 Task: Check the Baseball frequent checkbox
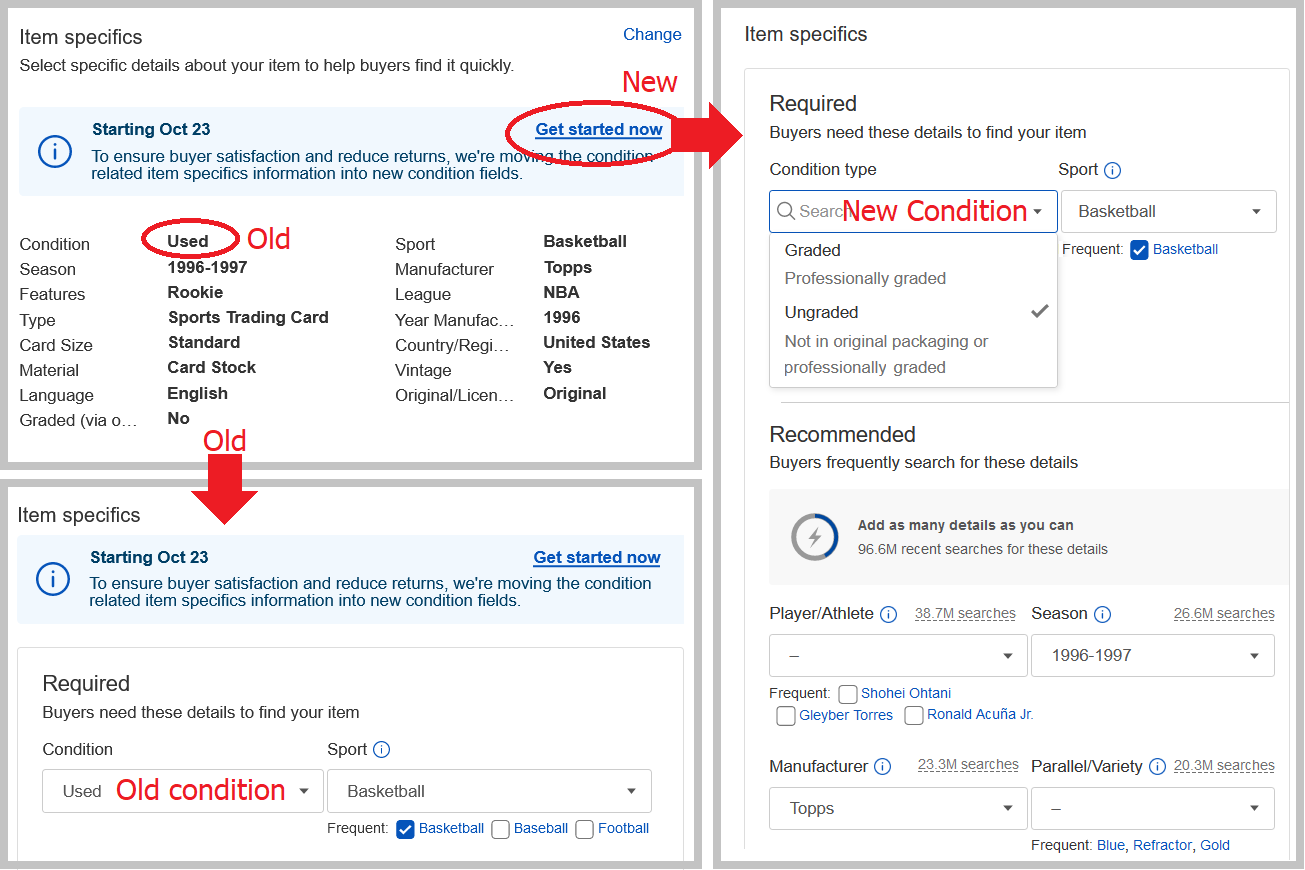501,829
